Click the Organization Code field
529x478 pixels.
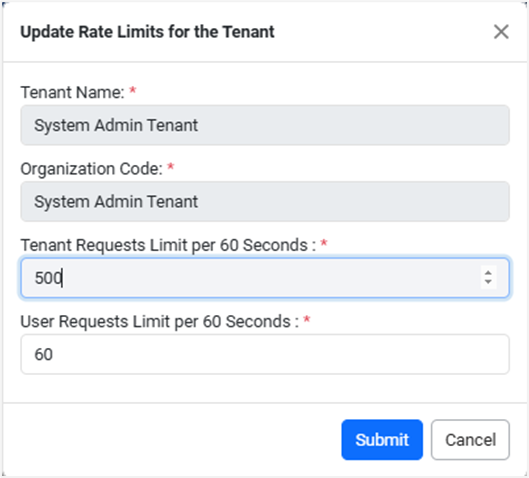pos(265,201)
